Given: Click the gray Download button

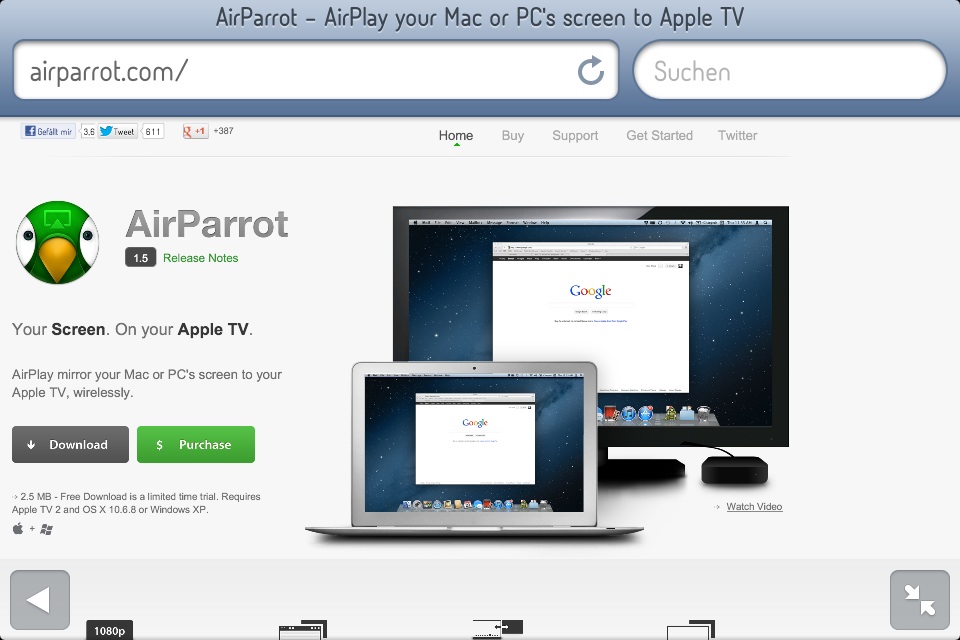Looking at the screenshot, I should (70, 445).
